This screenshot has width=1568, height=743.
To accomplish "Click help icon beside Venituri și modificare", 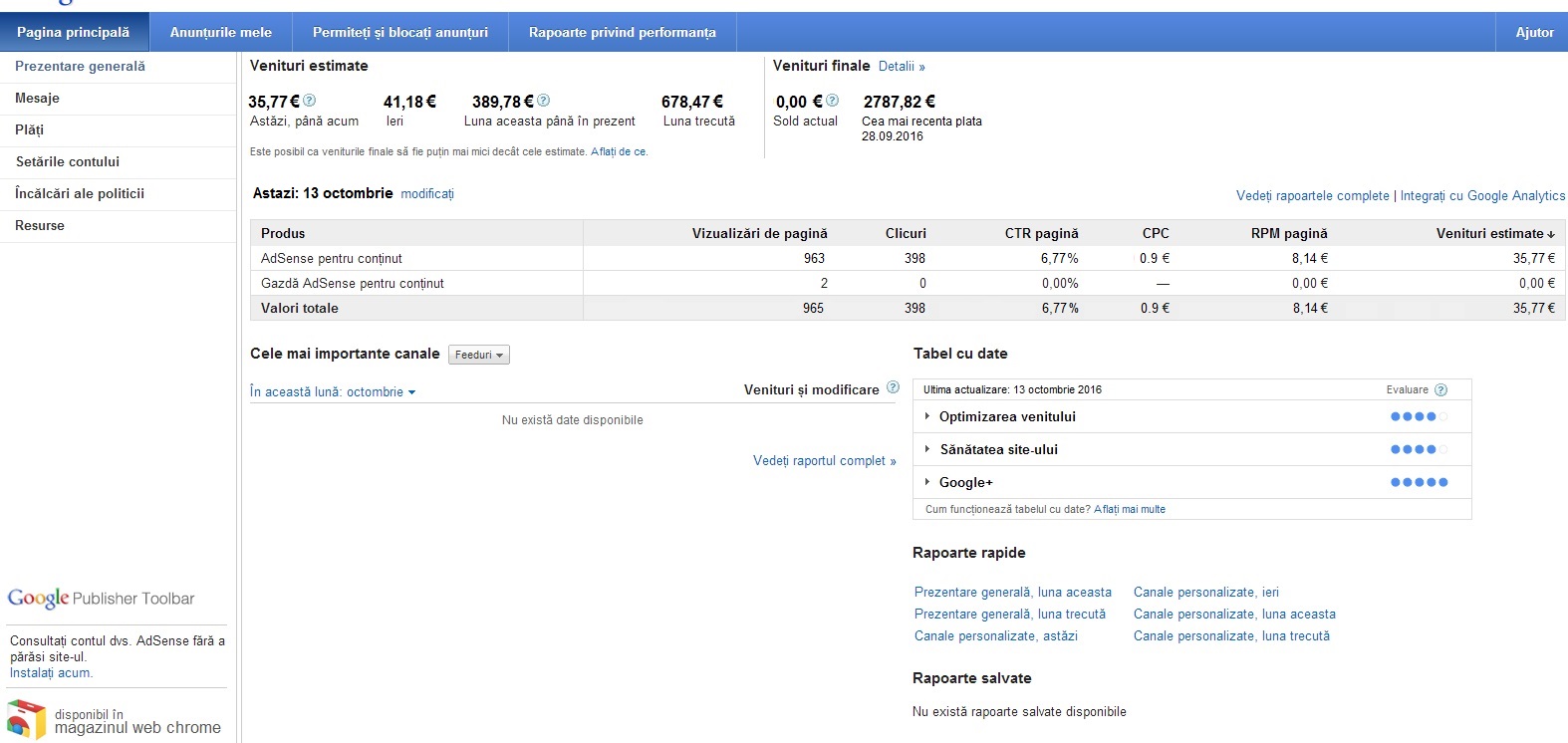I will [893, 388].
